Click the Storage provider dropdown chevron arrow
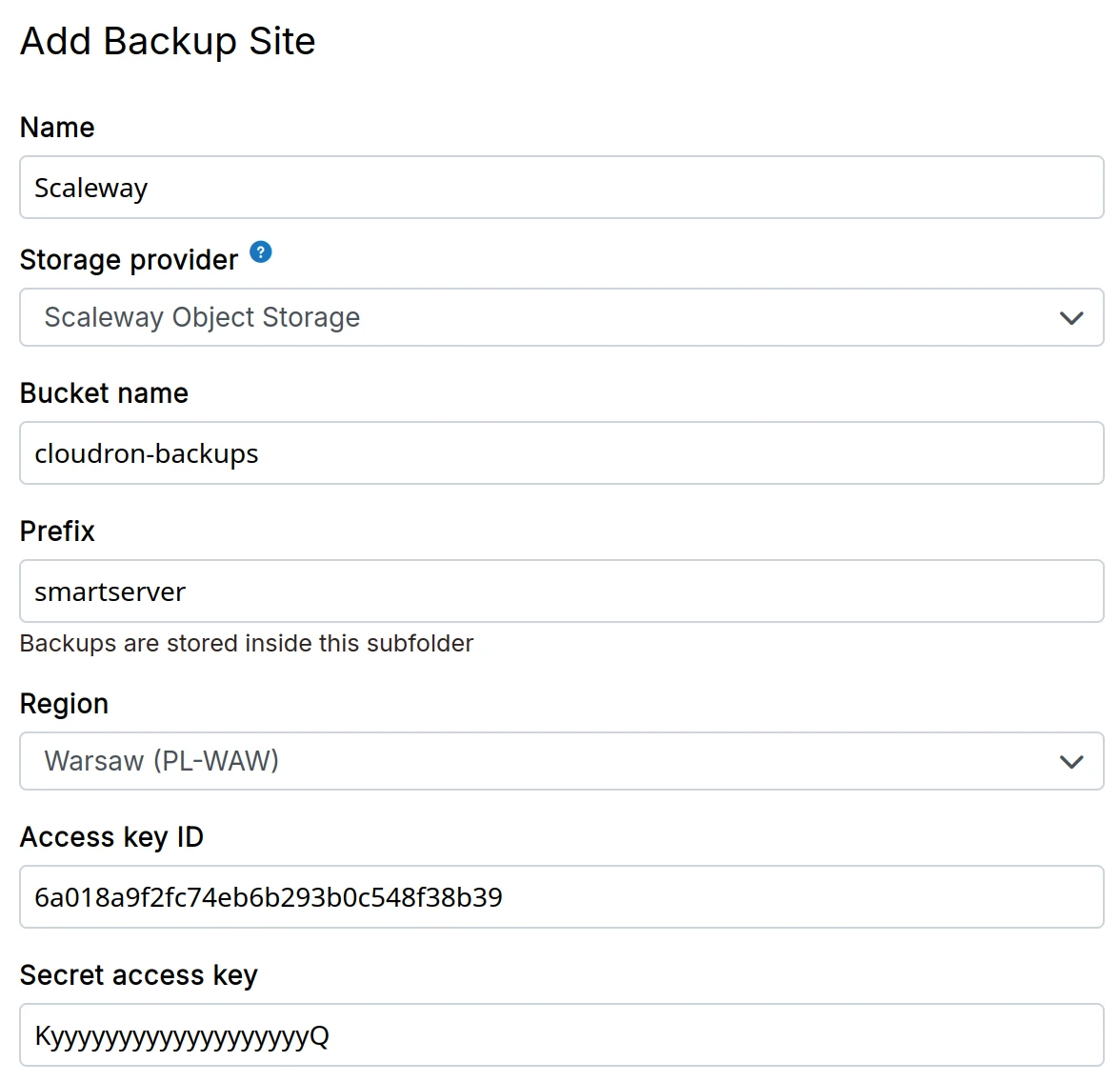The height and width of the screenshot is (1082, 1120). click(x=1071, y=318)
